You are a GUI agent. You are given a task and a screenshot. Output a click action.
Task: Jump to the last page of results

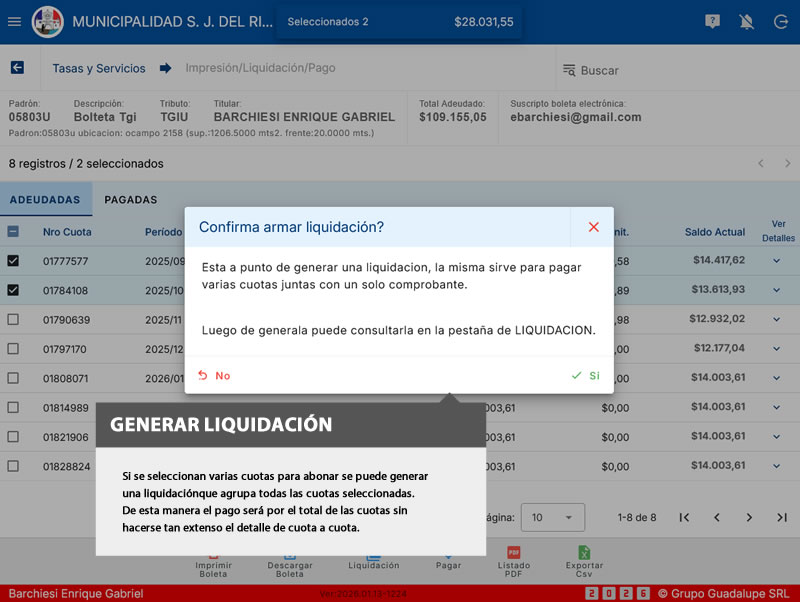(781, 517)
